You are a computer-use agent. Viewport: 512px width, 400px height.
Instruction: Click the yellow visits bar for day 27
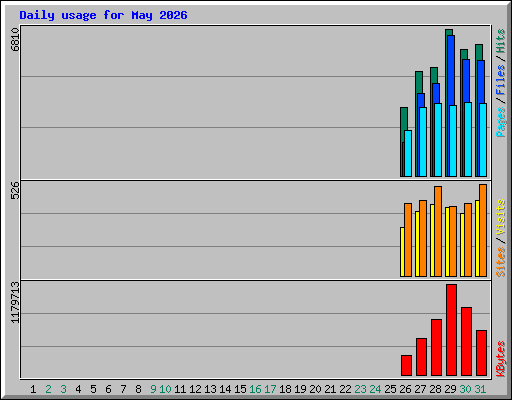pos(417,244)
